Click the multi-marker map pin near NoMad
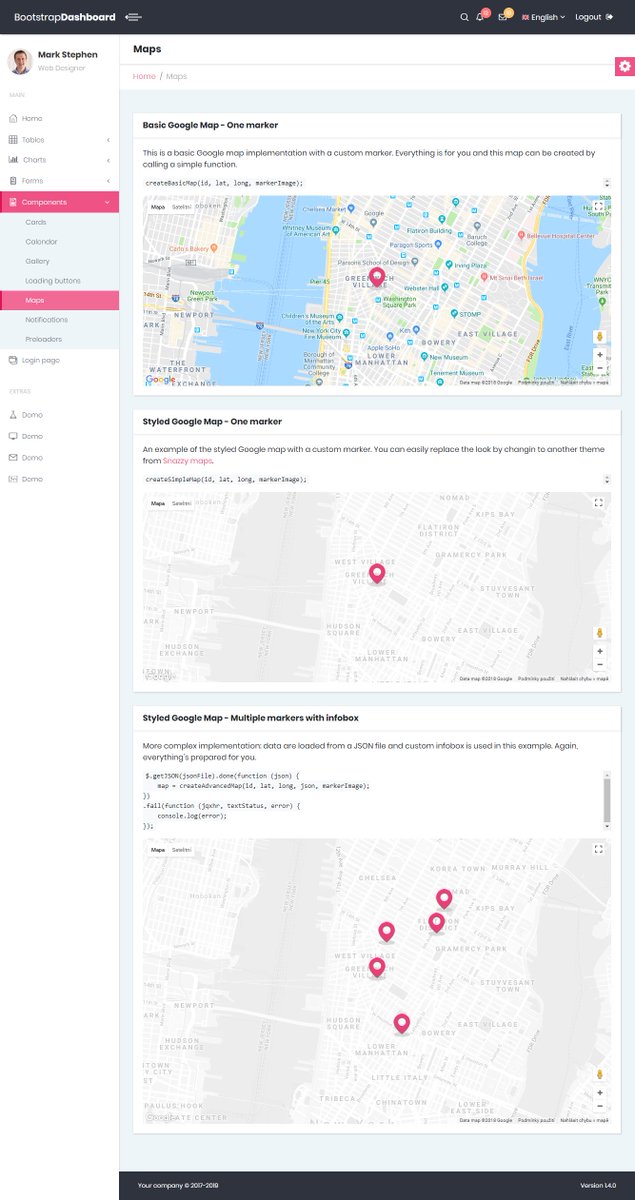 click(444, 899)
